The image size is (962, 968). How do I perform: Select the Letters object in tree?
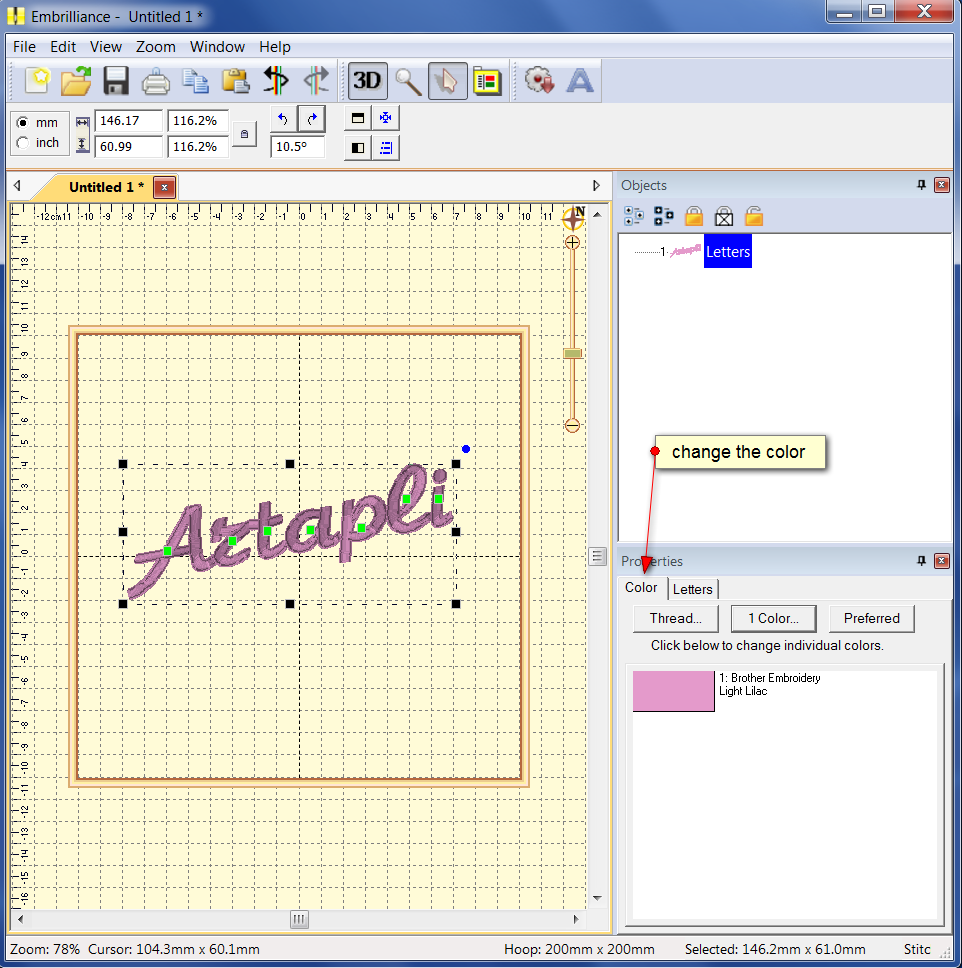(728, 251)
